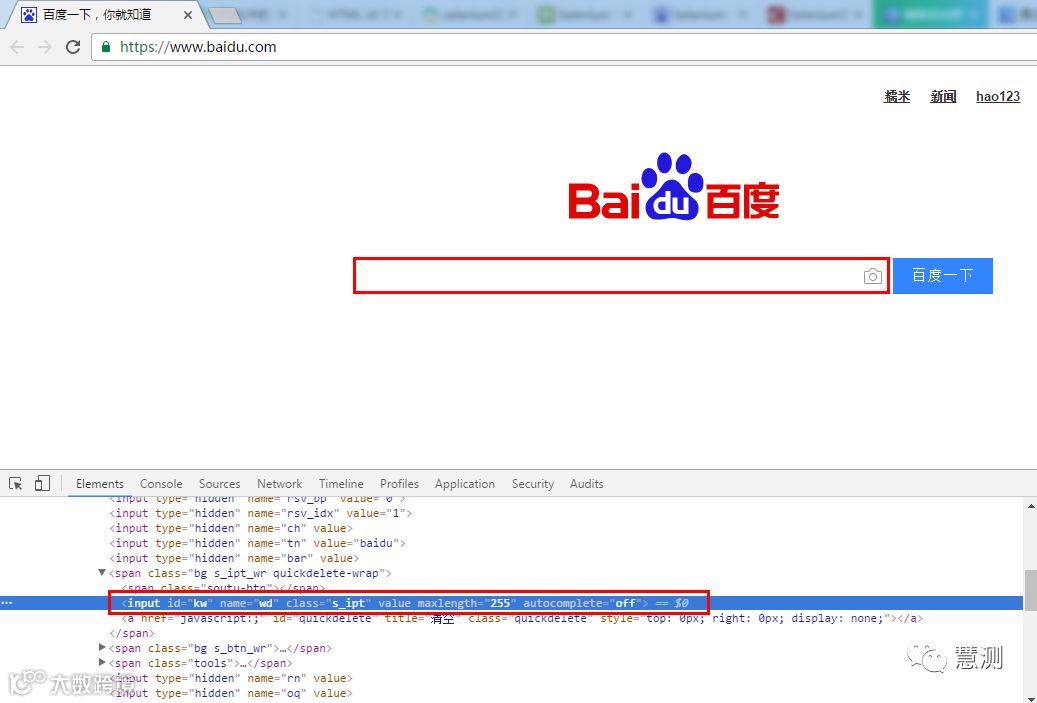This screenshot has height=703, width=1037.
Task: Reload the Baidu page
Action: (73, 47)
